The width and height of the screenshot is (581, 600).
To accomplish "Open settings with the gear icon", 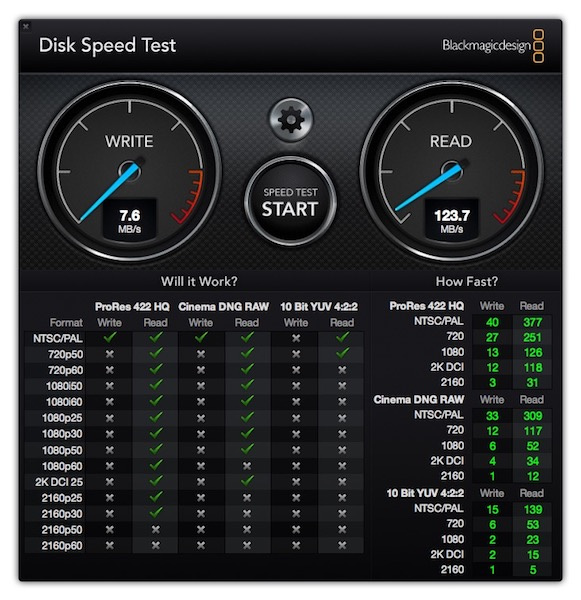I will pos(291,120).
